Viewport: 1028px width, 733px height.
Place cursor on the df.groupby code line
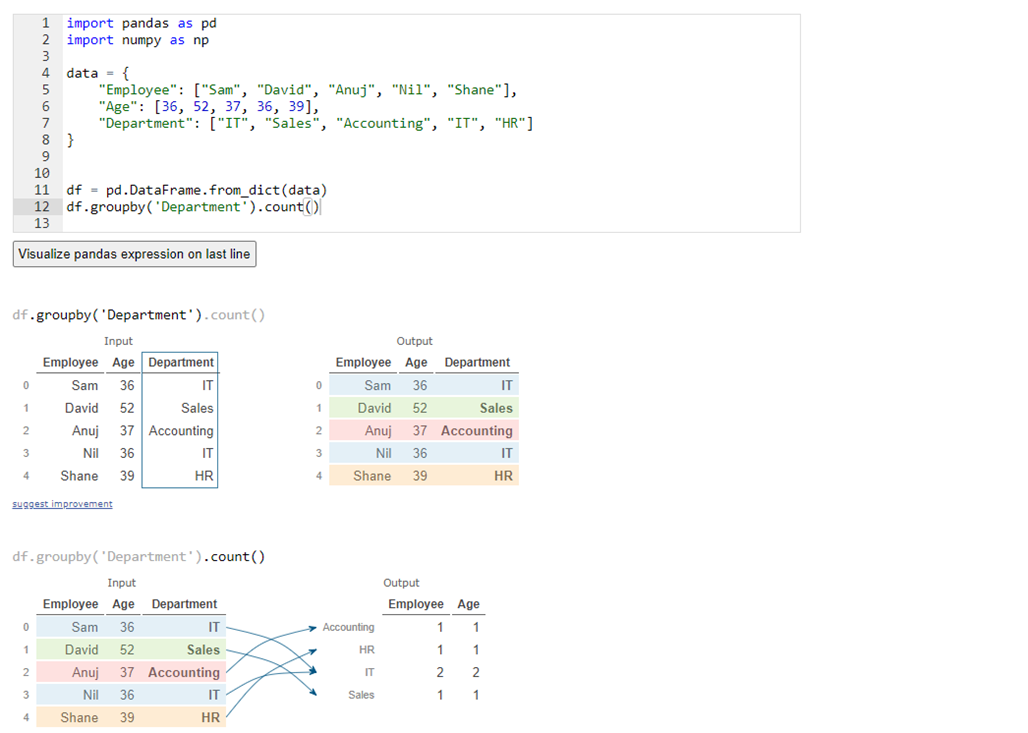[x=193, y=207]
